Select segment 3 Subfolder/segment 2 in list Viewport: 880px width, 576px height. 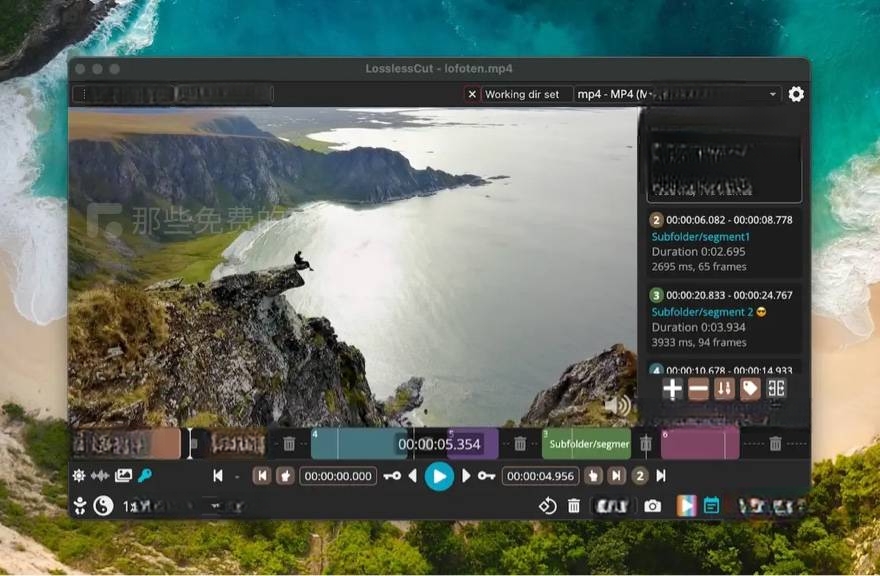(723, 318)
